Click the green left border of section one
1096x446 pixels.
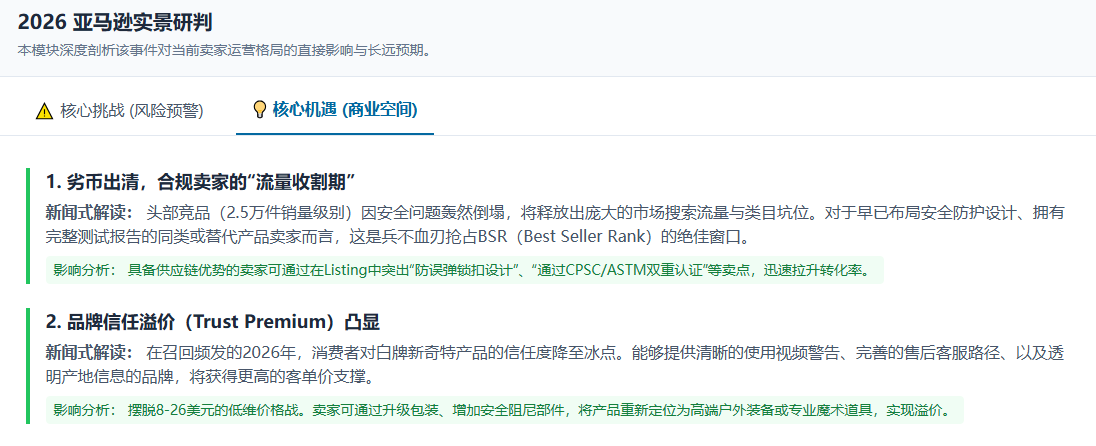tap(29, 227)
